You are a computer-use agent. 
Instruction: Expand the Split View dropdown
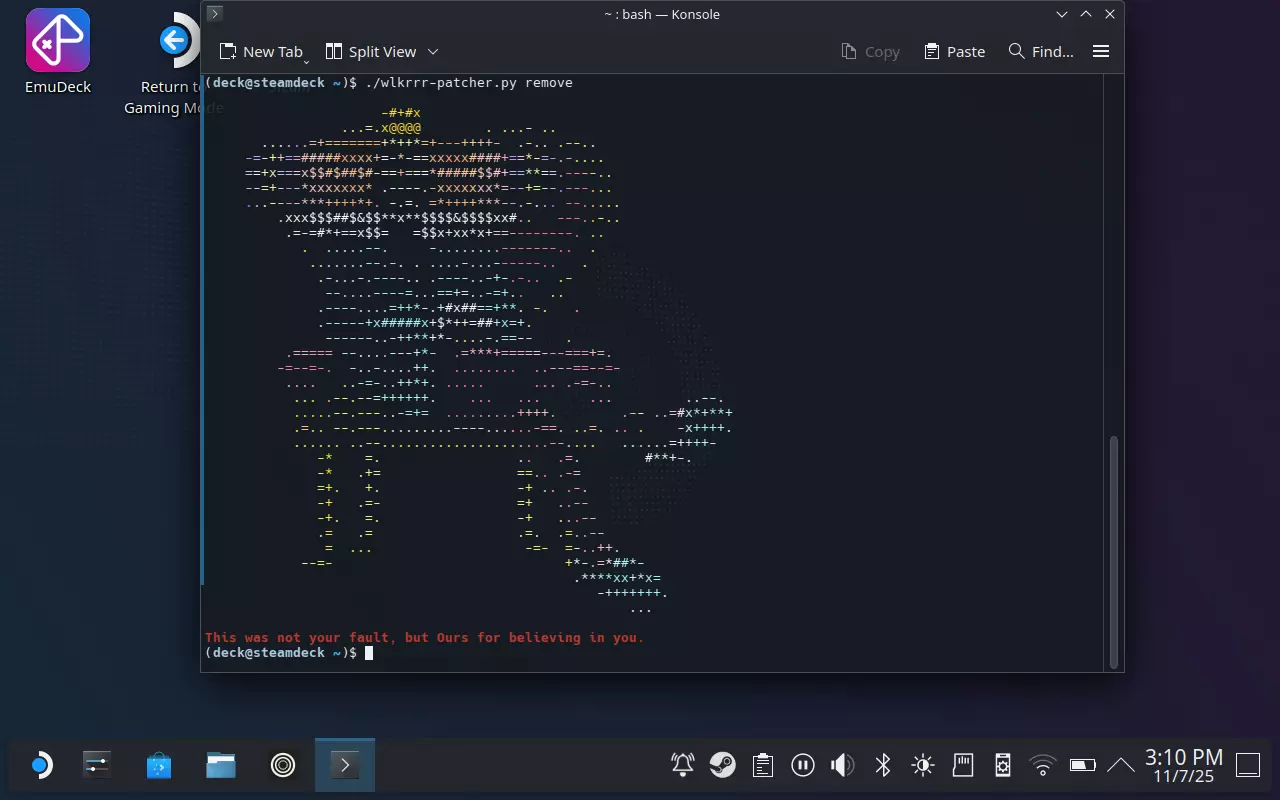tap(433, 52)
